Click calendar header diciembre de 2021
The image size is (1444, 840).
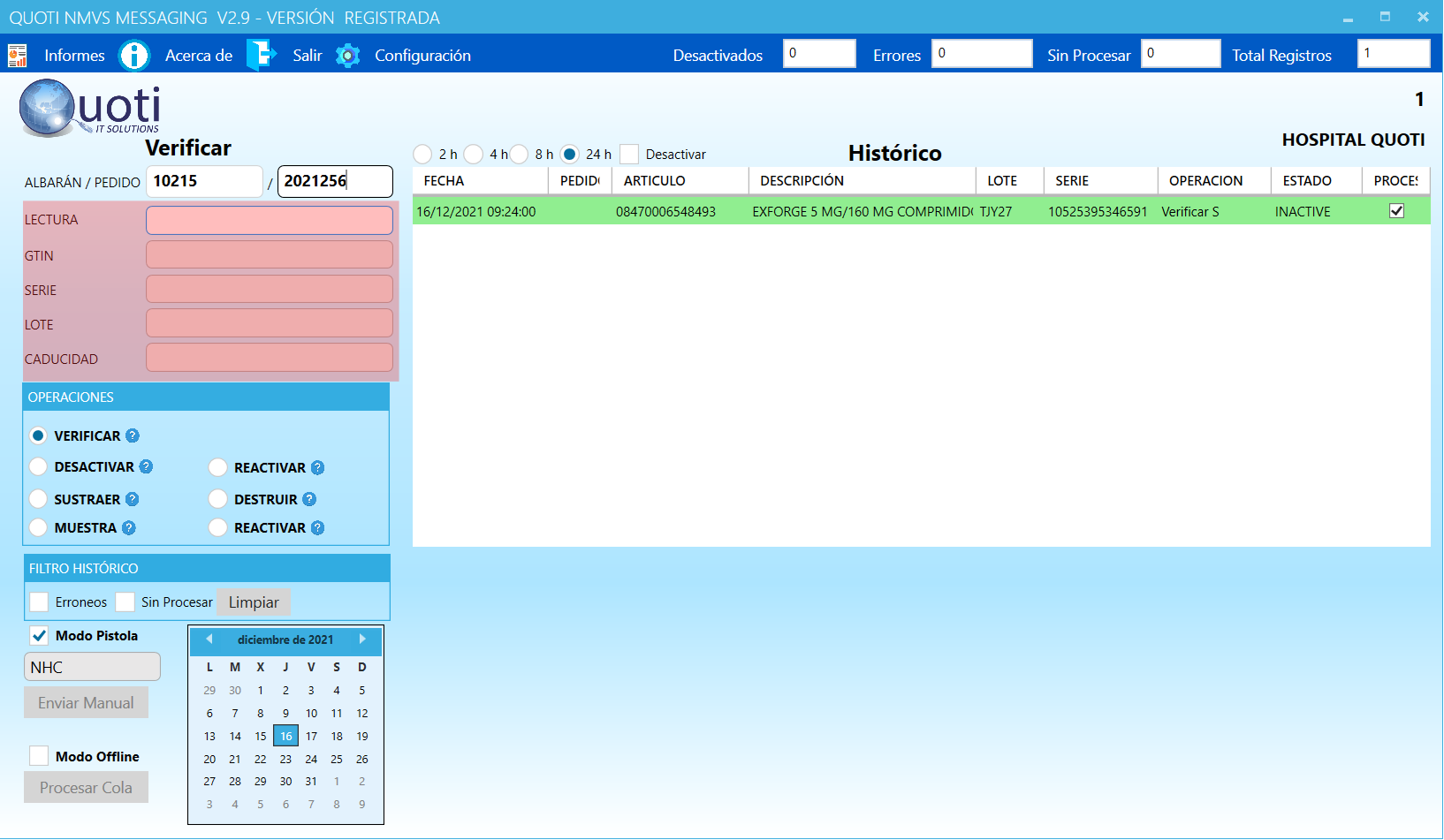point(285,639)
